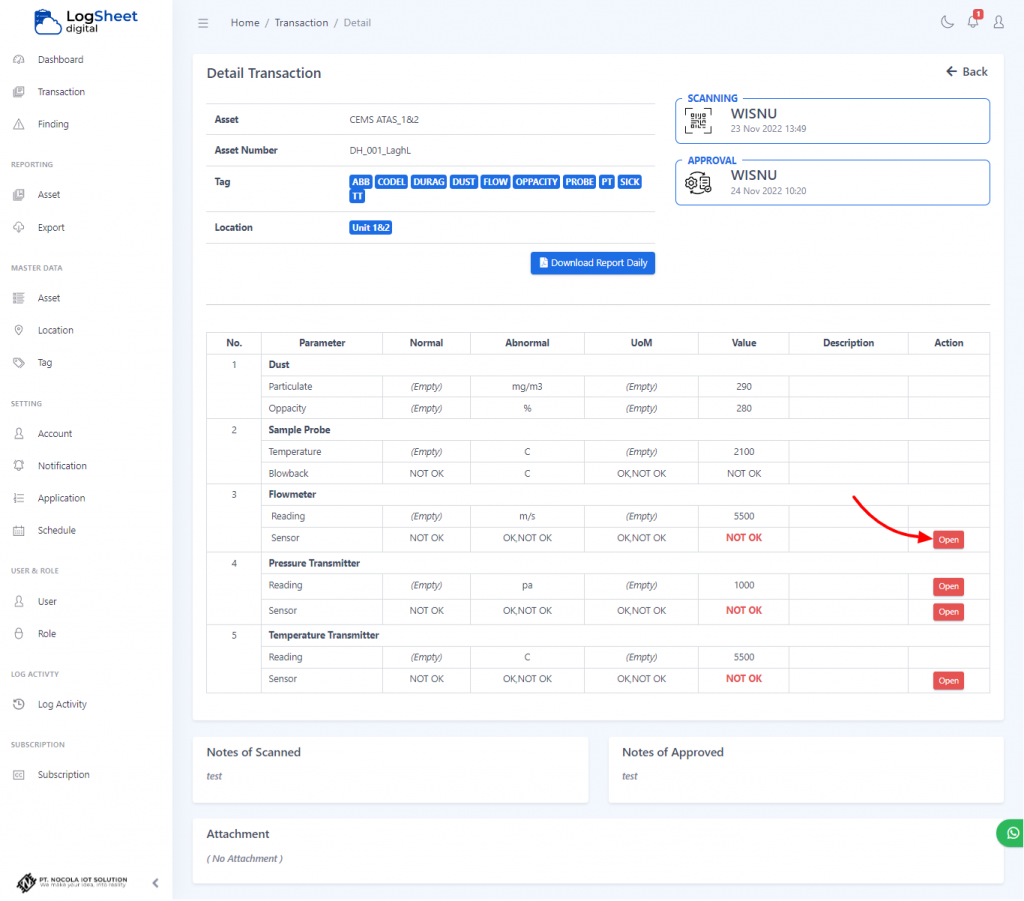Click the Export cloud icon
This screenshot has width=1024, height=901.
click(x=19, y=227)
